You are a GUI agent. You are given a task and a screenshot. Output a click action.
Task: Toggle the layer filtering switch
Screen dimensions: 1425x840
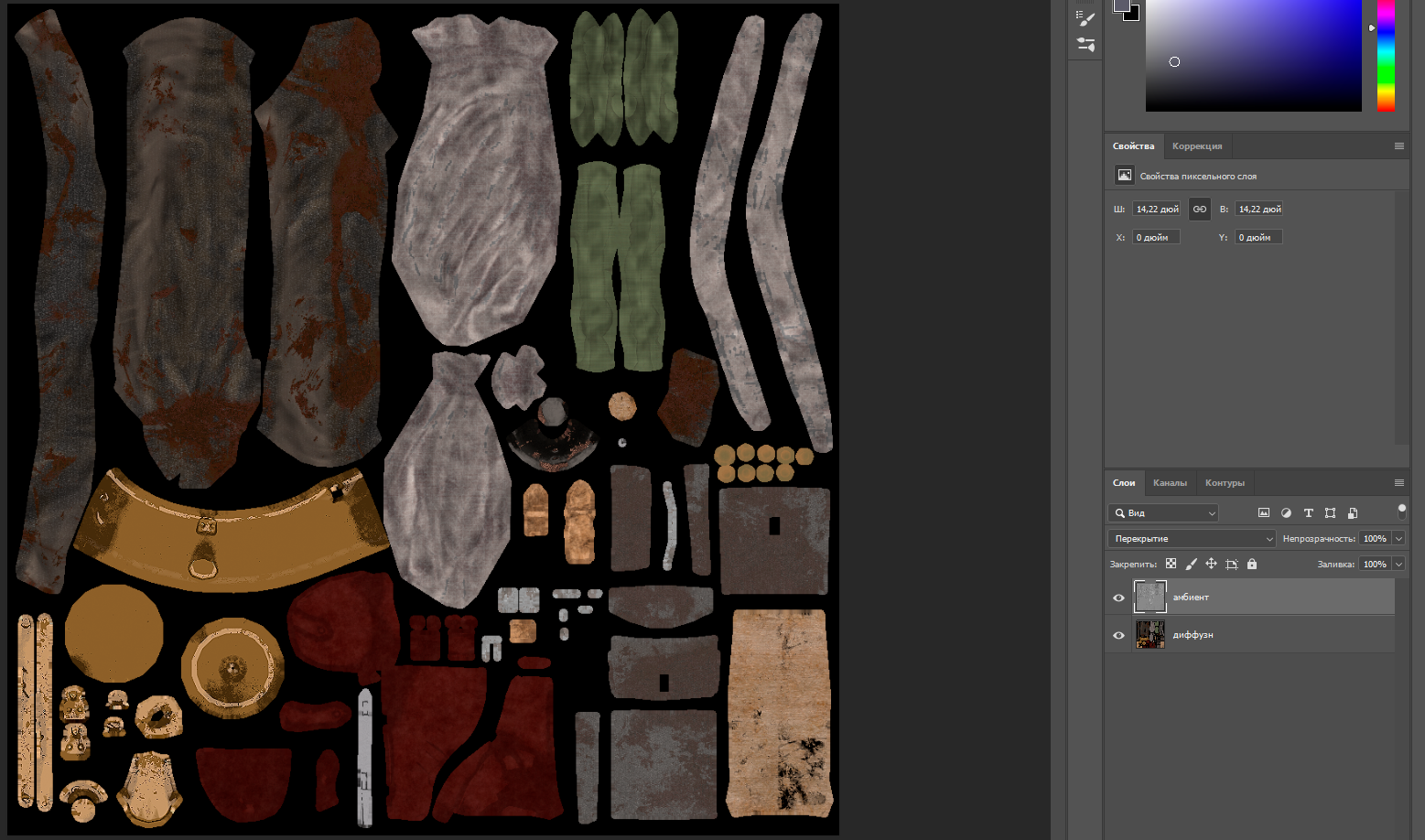point(1401,512)
